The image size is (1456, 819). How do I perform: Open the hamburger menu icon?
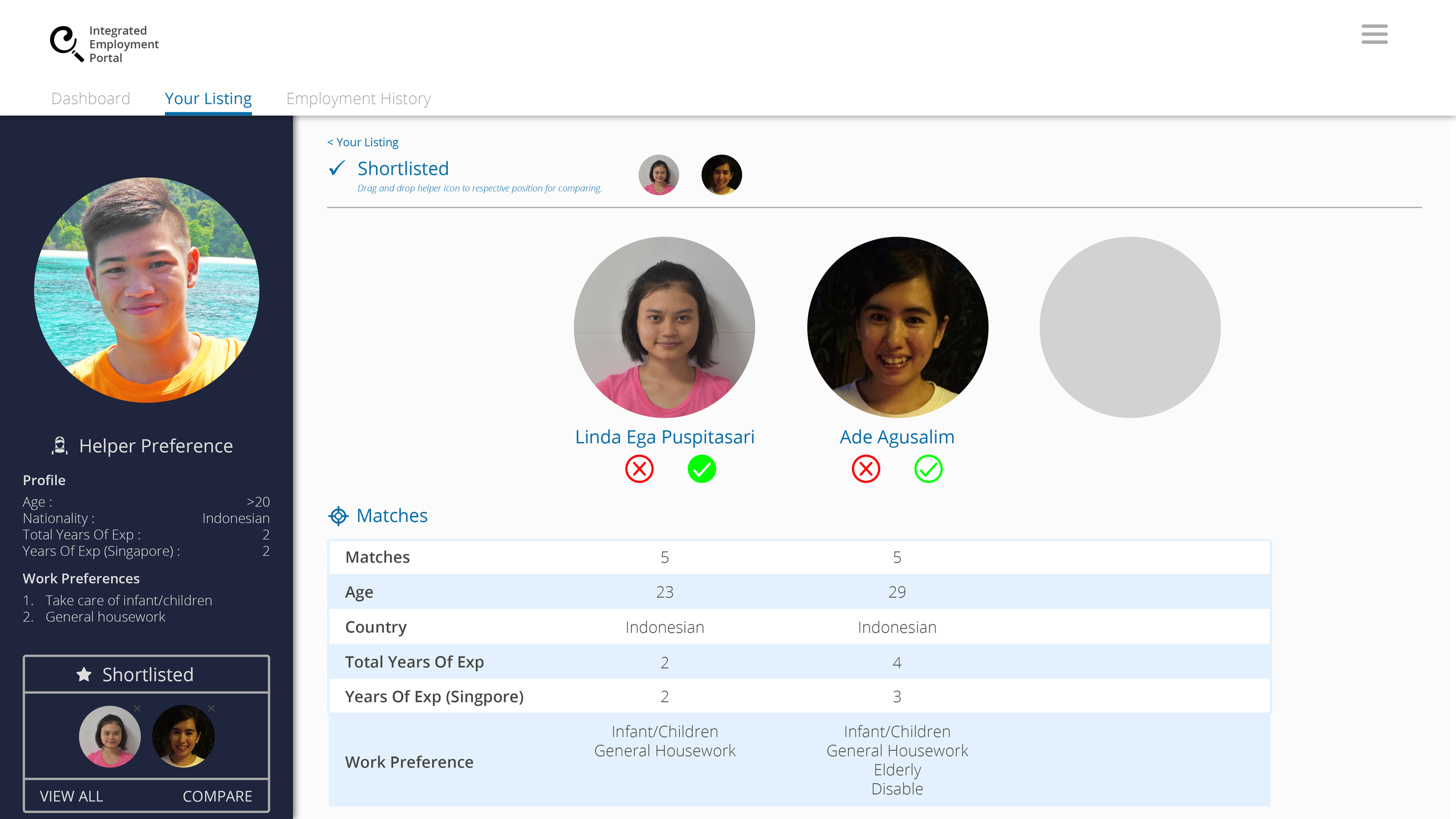coord(1374,34)
